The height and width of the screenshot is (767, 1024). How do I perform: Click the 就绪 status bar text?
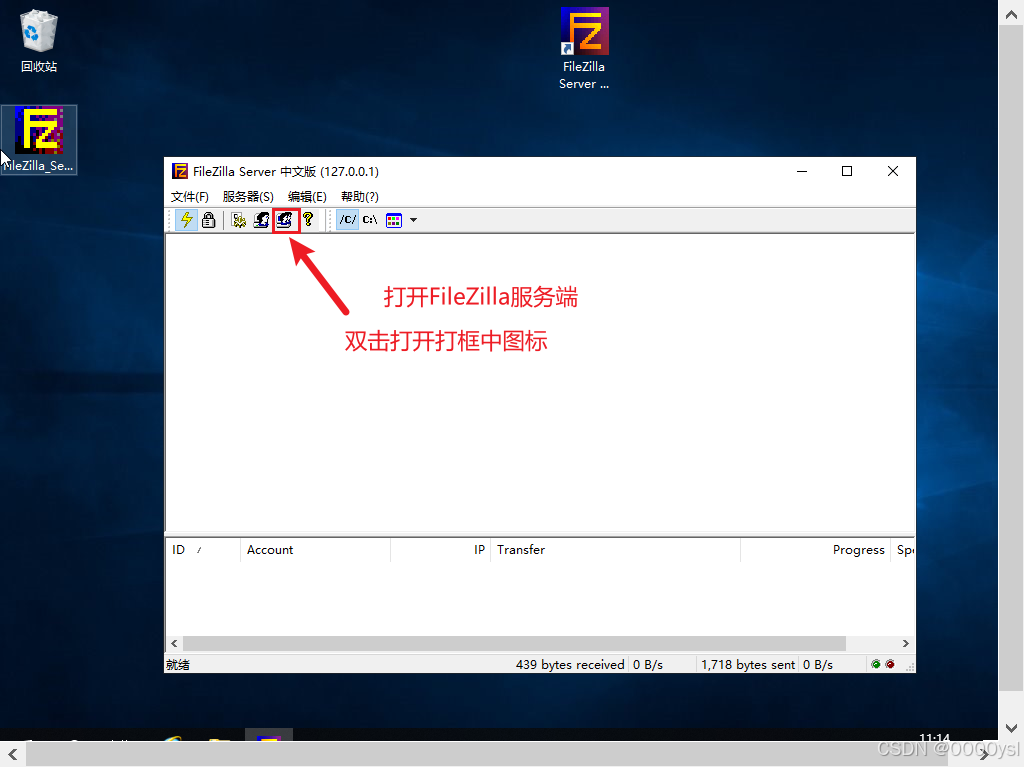[178, 665]
